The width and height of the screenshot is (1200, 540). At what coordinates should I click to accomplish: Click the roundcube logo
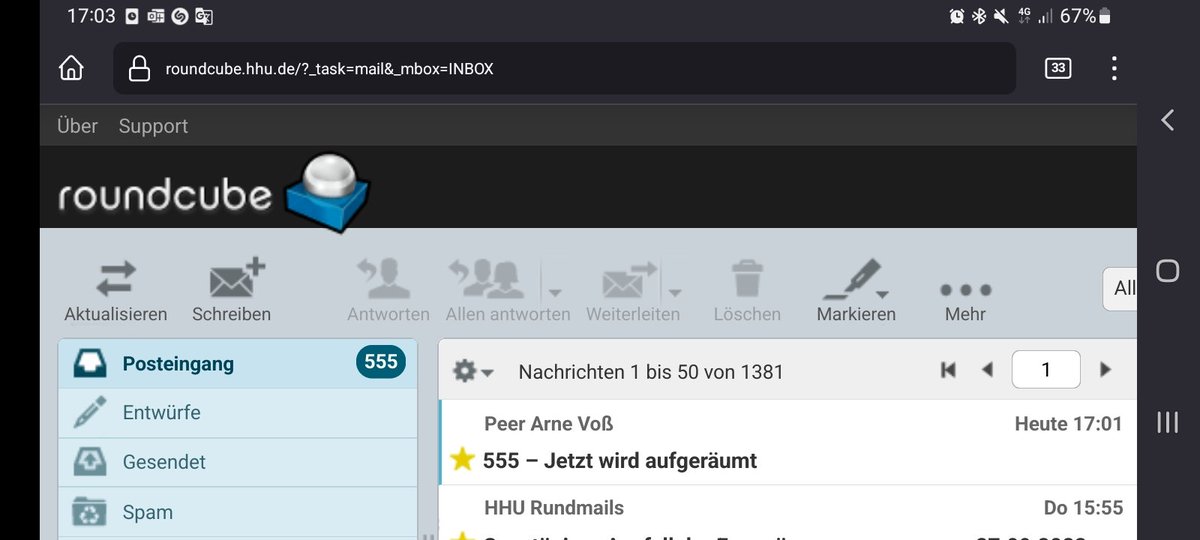point(214,192)
